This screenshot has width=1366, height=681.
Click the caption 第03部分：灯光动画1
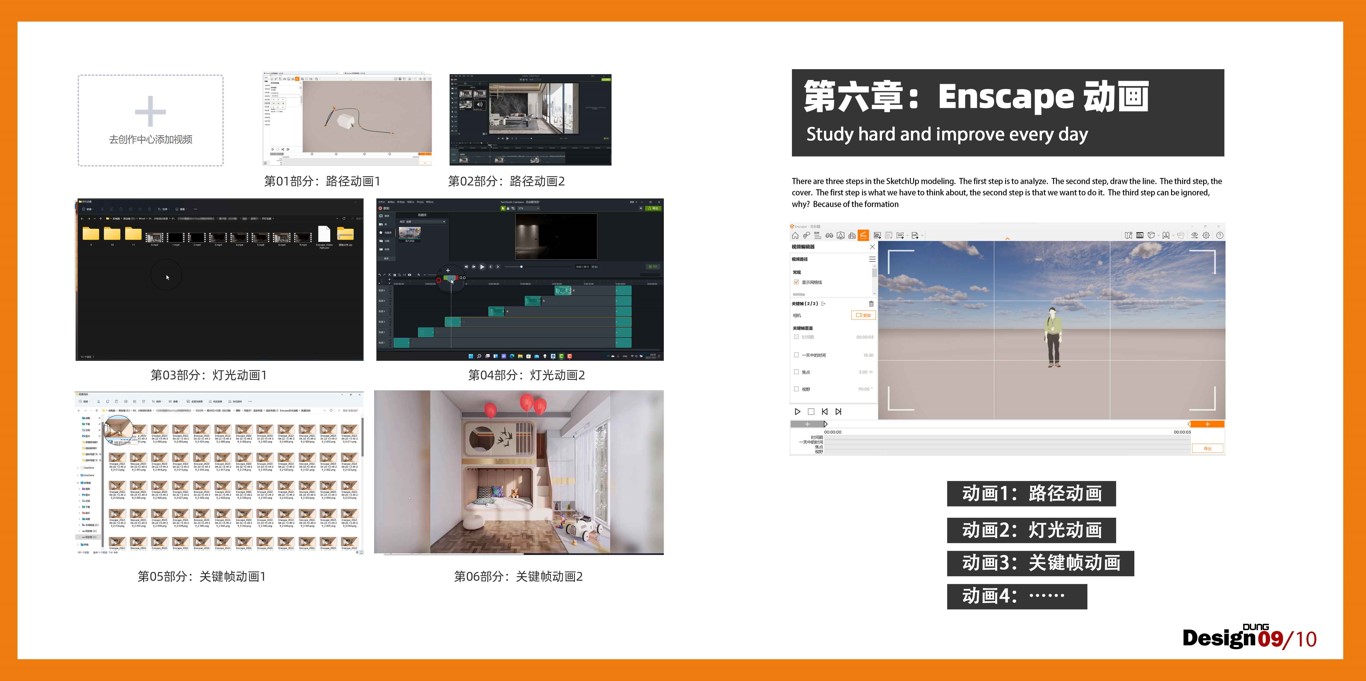[x=209, y=375]
